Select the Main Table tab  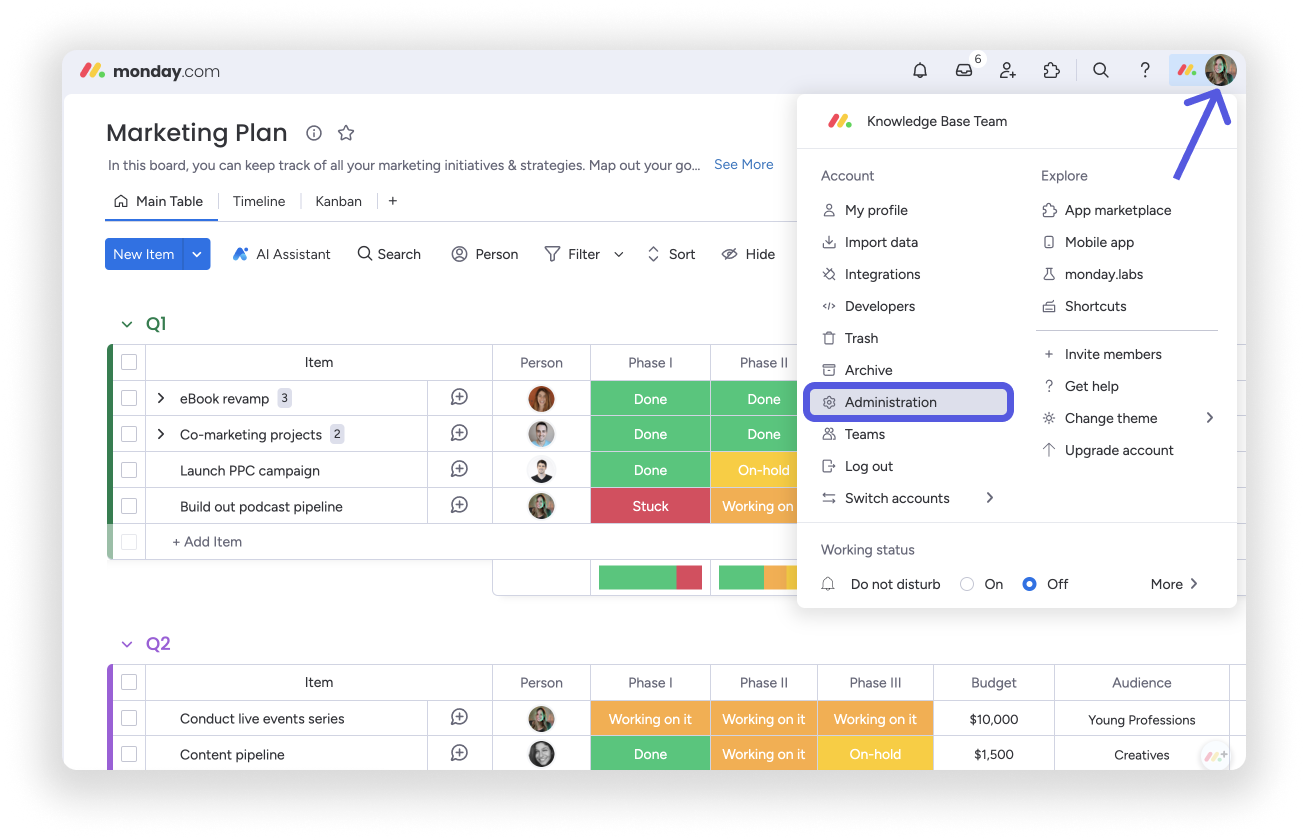click(x=160, y=201)
